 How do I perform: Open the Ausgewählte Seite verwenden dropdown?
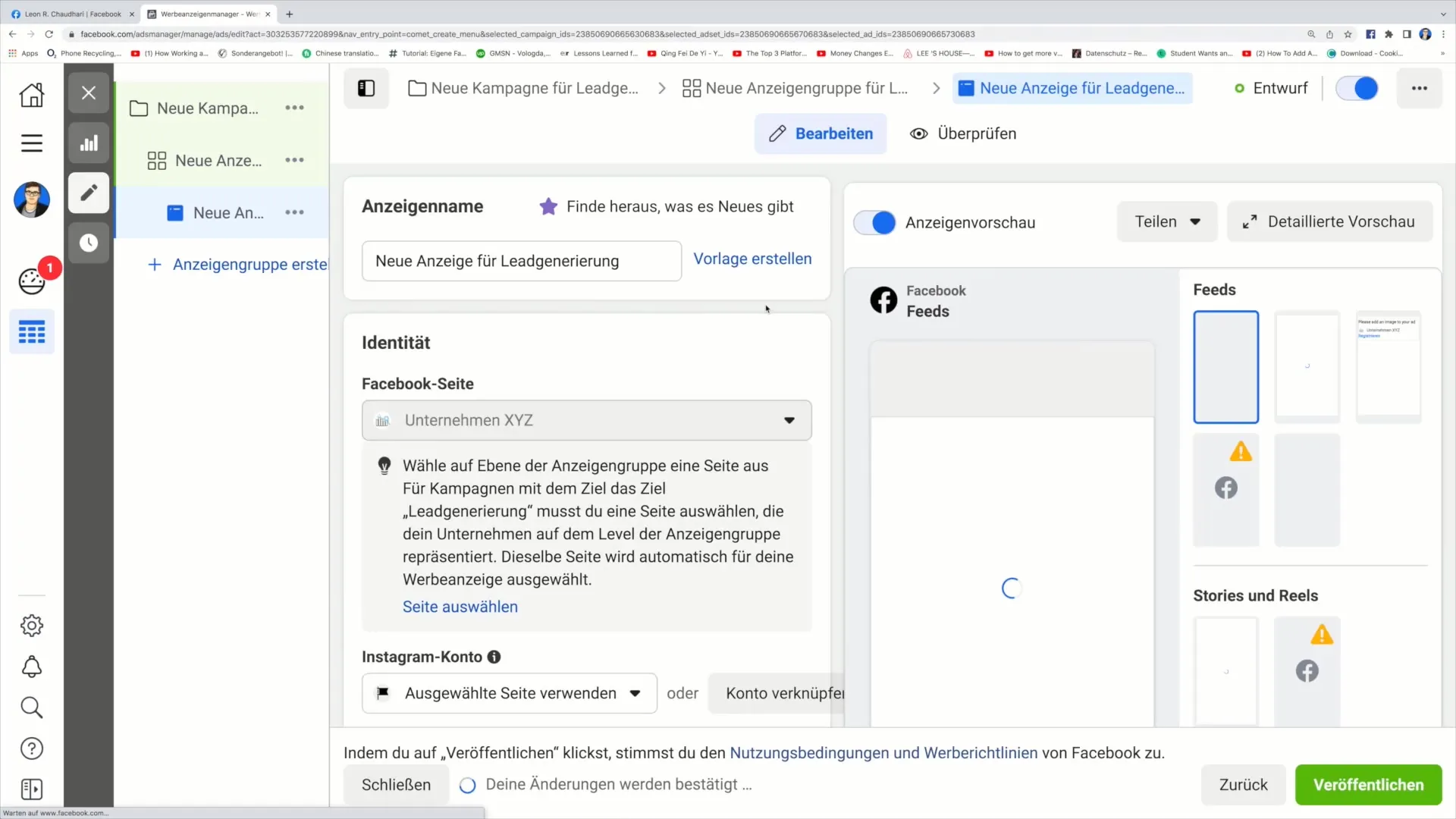636,693
